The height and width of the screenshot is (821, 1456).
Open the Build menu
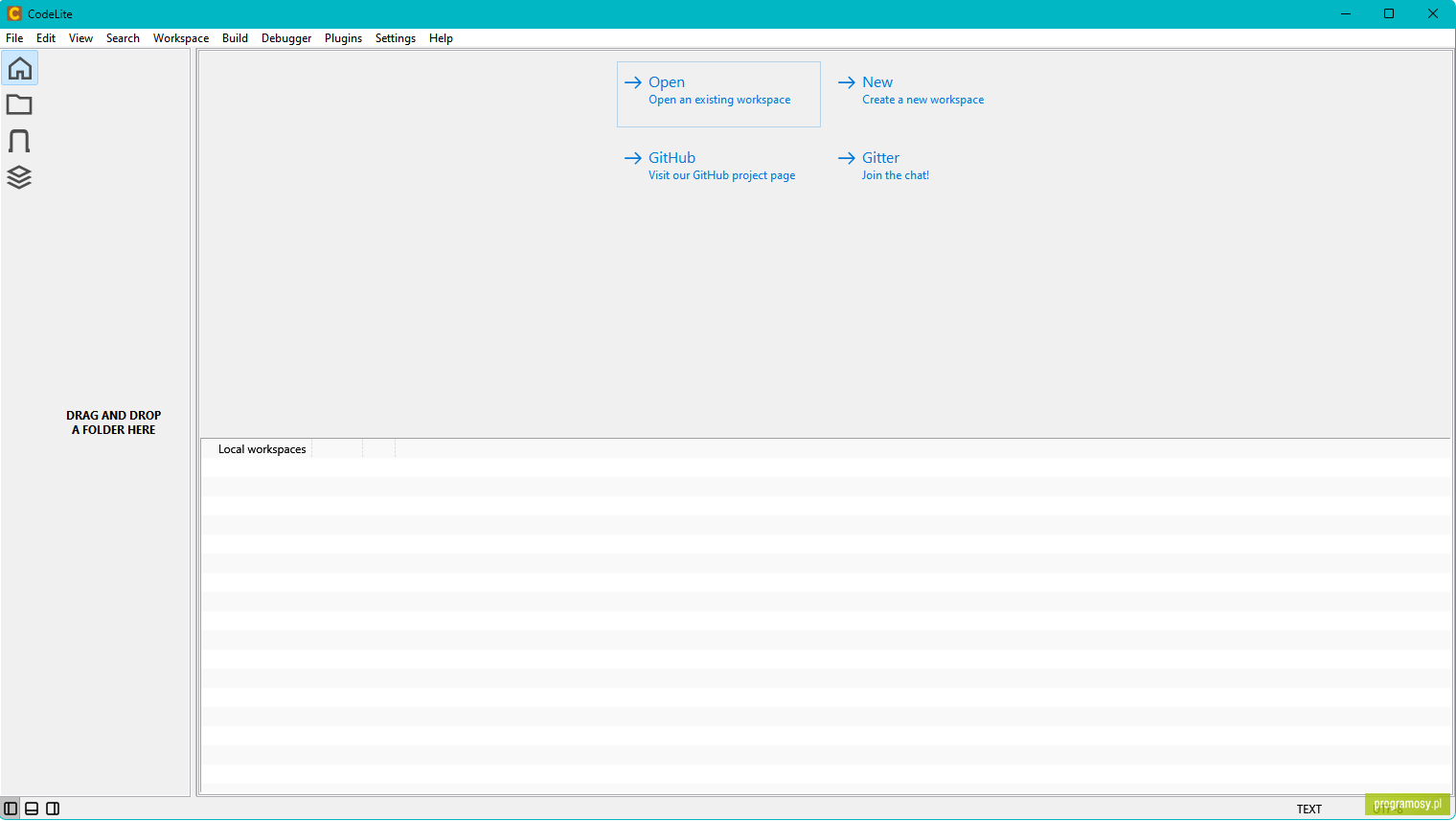(x=235, y=38)
